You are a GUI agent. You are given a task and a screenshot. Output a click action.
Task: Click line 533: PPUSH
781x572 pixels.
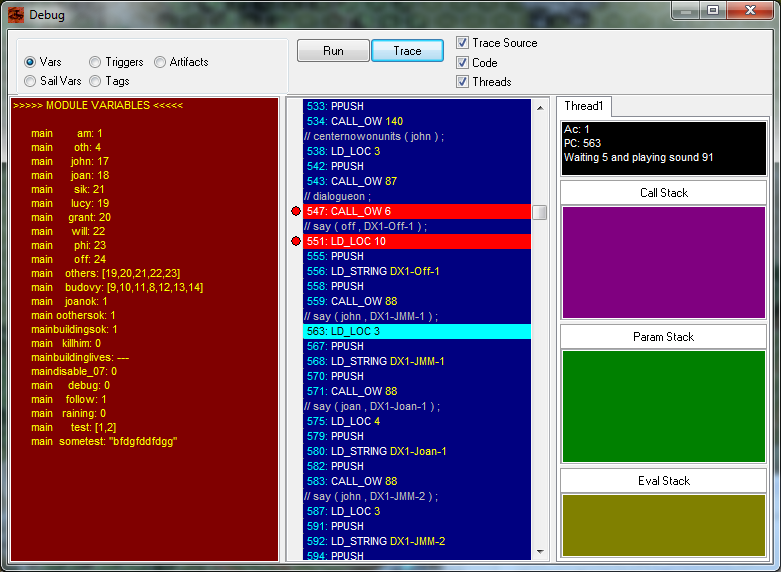coord(417,106)
